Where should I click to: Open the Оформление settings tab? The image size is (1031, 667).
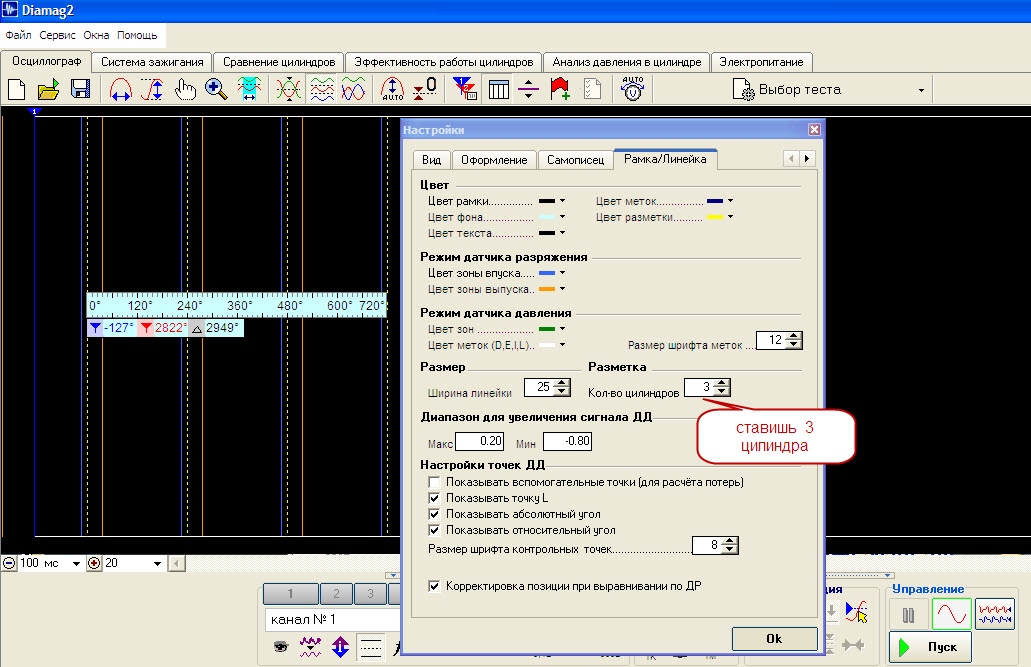(x=494, y=160)
